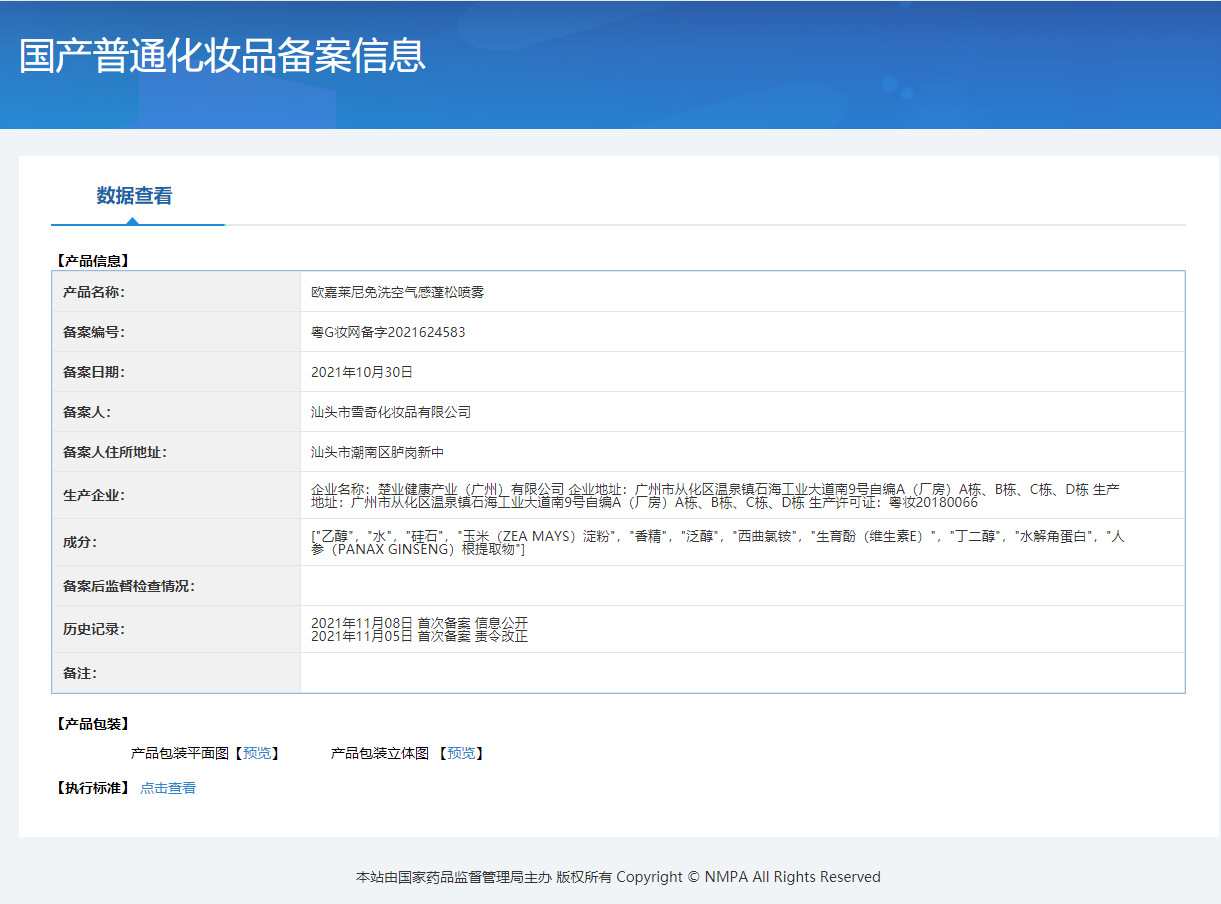Select history entry 2021年11月08日 首次备案 信息公开
This screenshot has width=1221, height=904.
coord(419,623)
